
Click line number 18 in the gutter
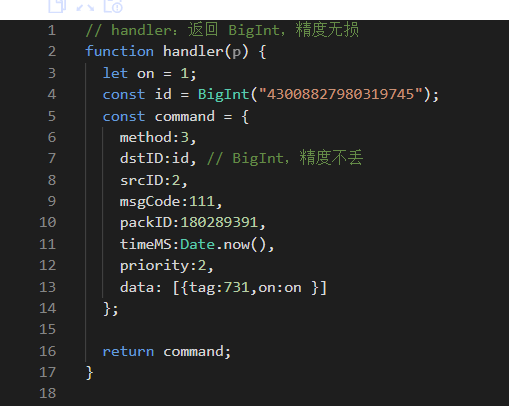pyautogui.click(x=48, y=393)
